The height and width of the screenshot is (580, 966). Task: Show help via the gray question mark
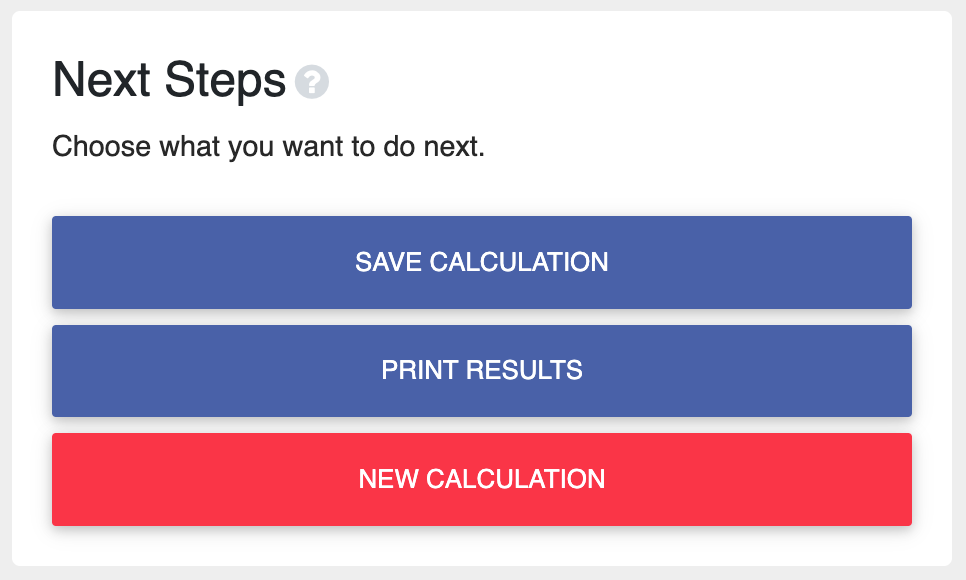[x=312, y=81]
